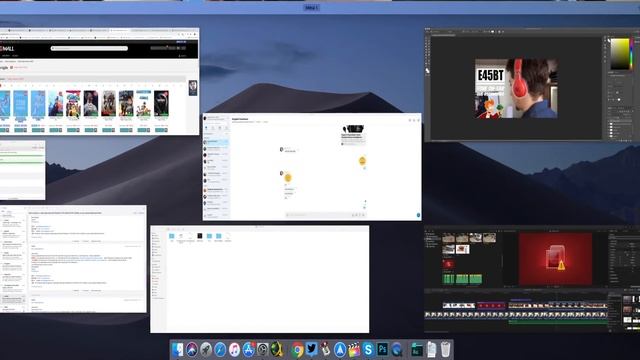
Task: Bring the Photoshop window to front
Action: coord(532,84)
